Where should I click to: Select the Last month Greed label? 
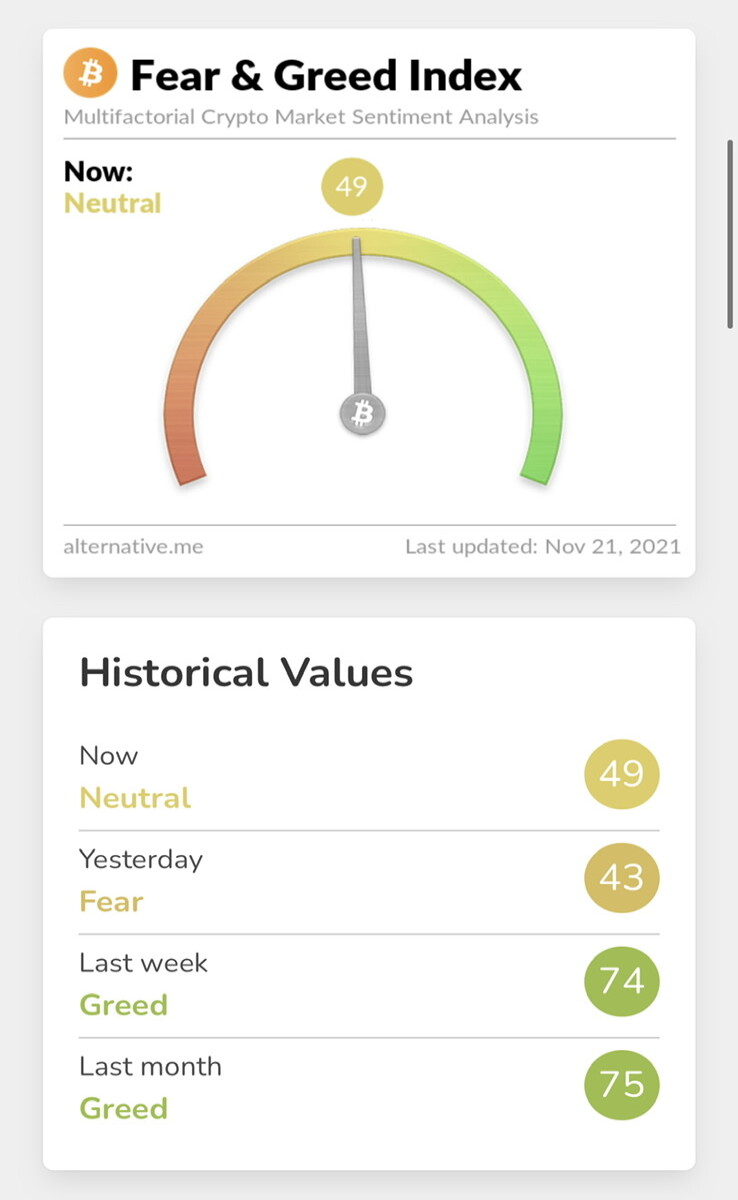151,1087
